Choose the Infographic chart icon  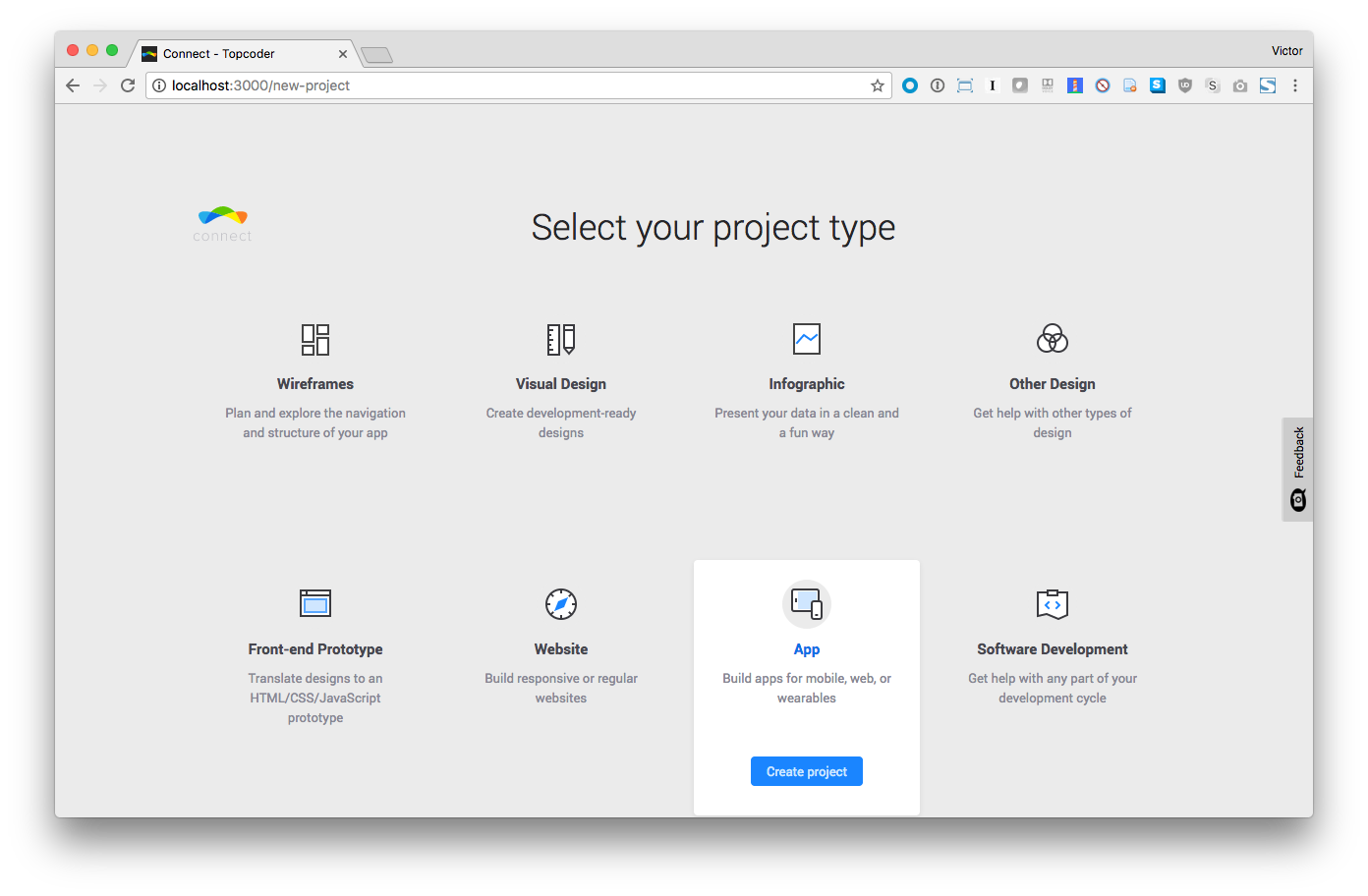point(807,339)
